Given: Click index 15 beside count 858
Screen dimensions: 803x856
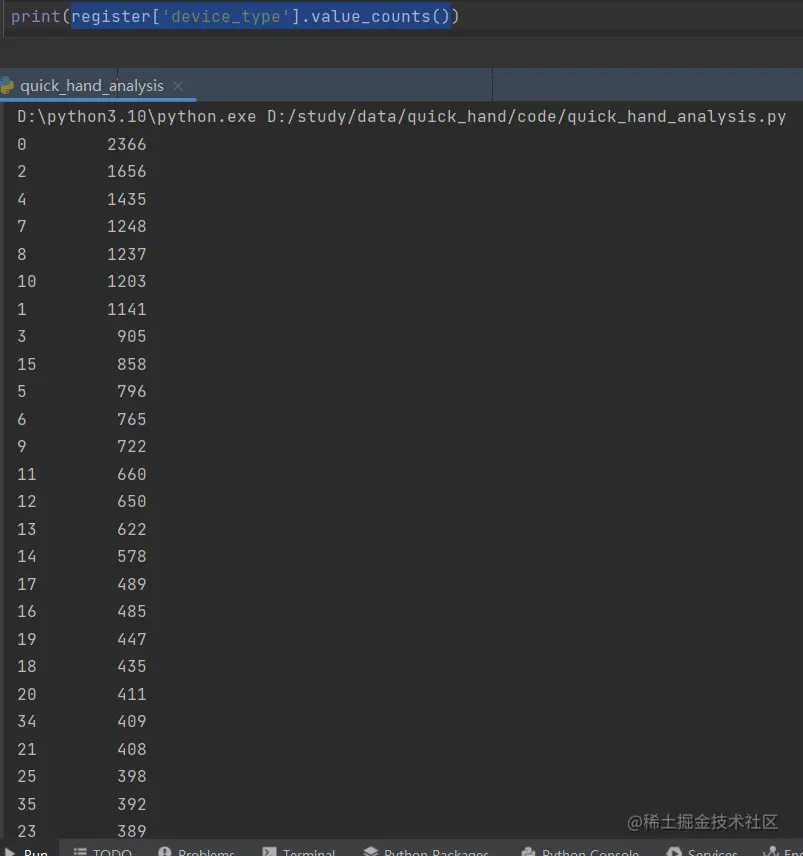Looking at the screenshot, I should (27, 364).
